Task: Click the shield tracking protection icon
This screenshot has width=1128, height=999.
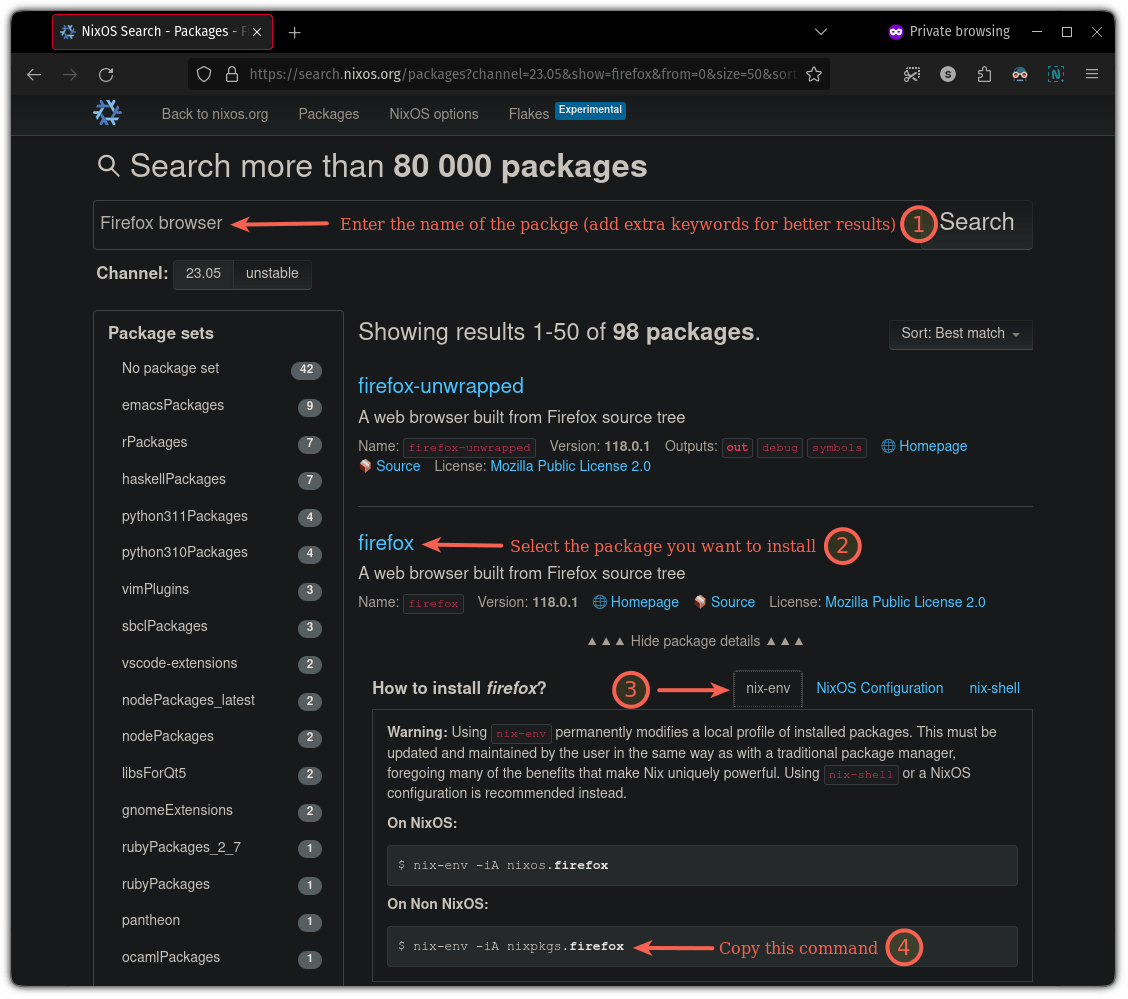Action: click(x=204, y=74)
